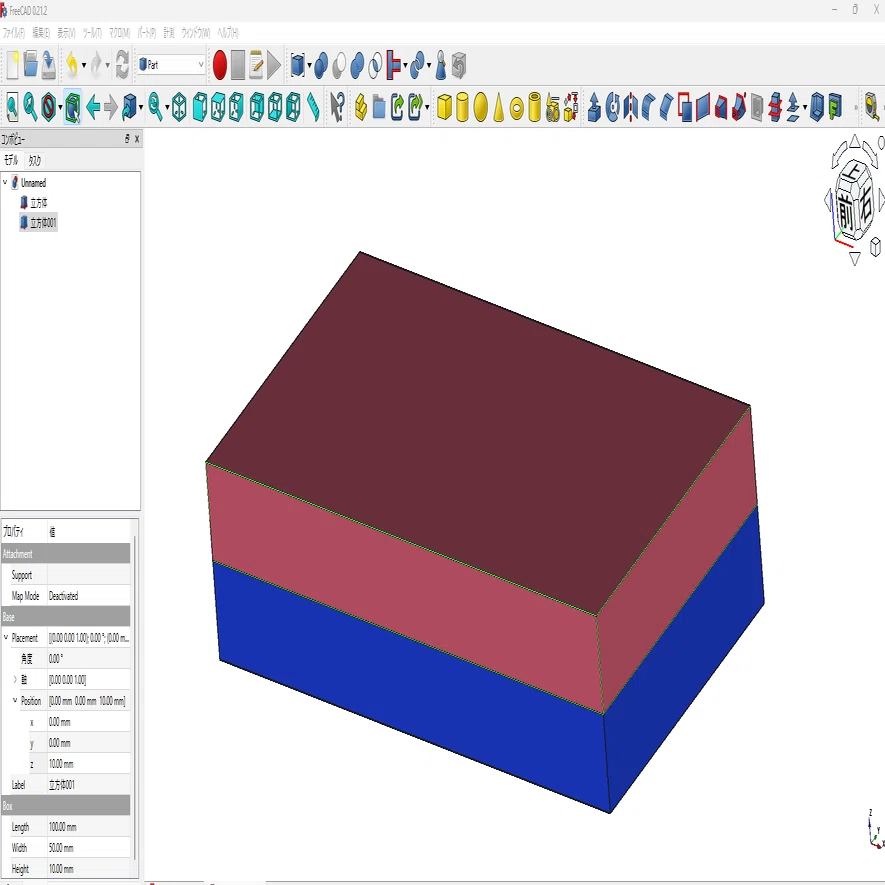This screenshot has width=885, height=885.
Task: Toggle bounding box selection view
Action: [72, 107]
